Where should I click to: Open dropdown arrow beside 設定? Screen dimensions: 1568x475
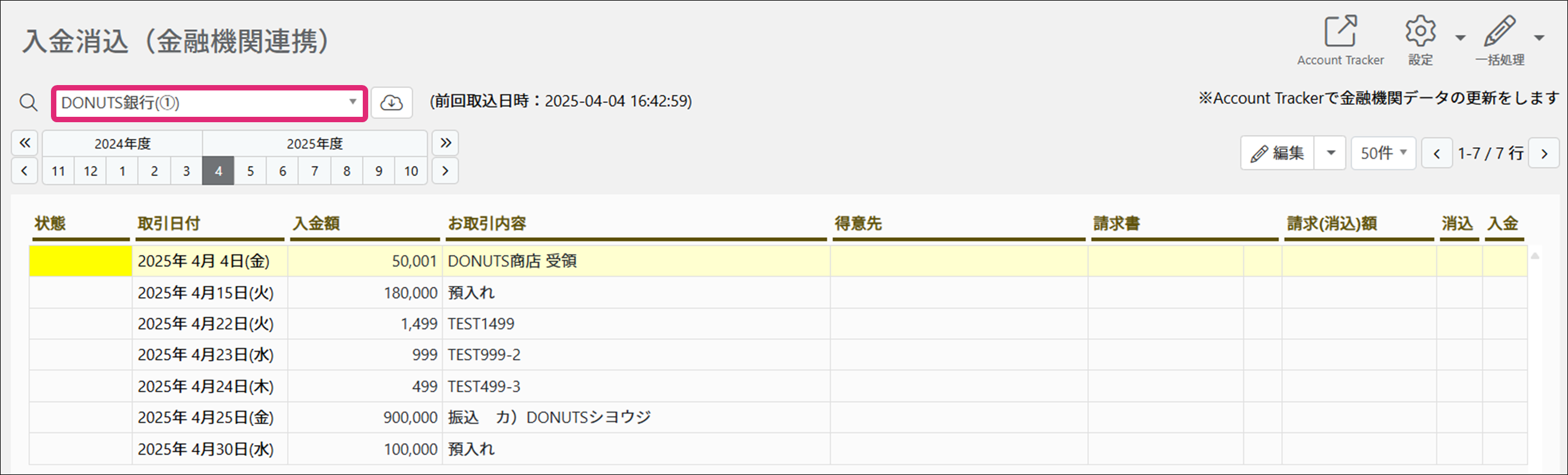[x=1460, y=38]
